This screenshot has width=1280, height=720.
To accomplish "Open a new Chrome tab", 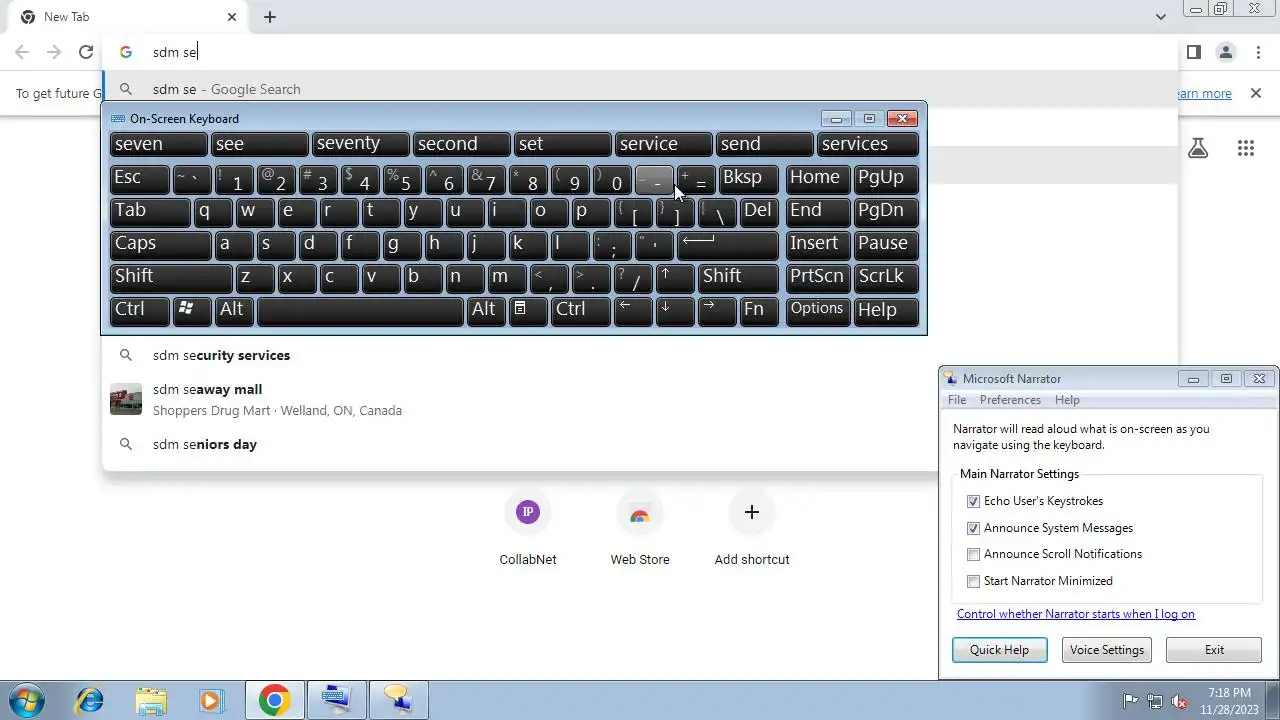I will click(270, 17).
